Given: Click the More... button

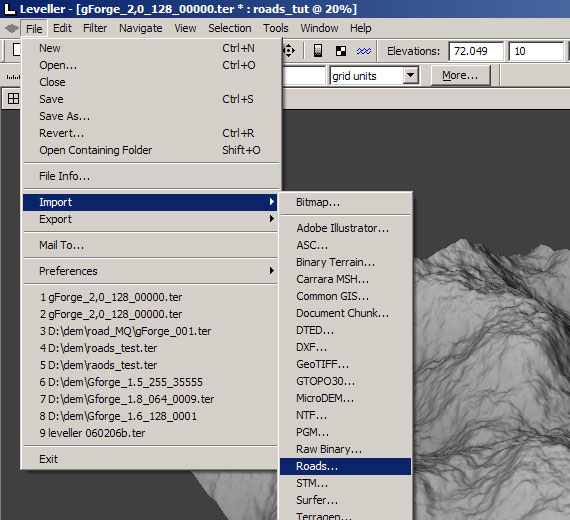Looking at the screenshot, I should pyautogui.click(x=460, y=75).
